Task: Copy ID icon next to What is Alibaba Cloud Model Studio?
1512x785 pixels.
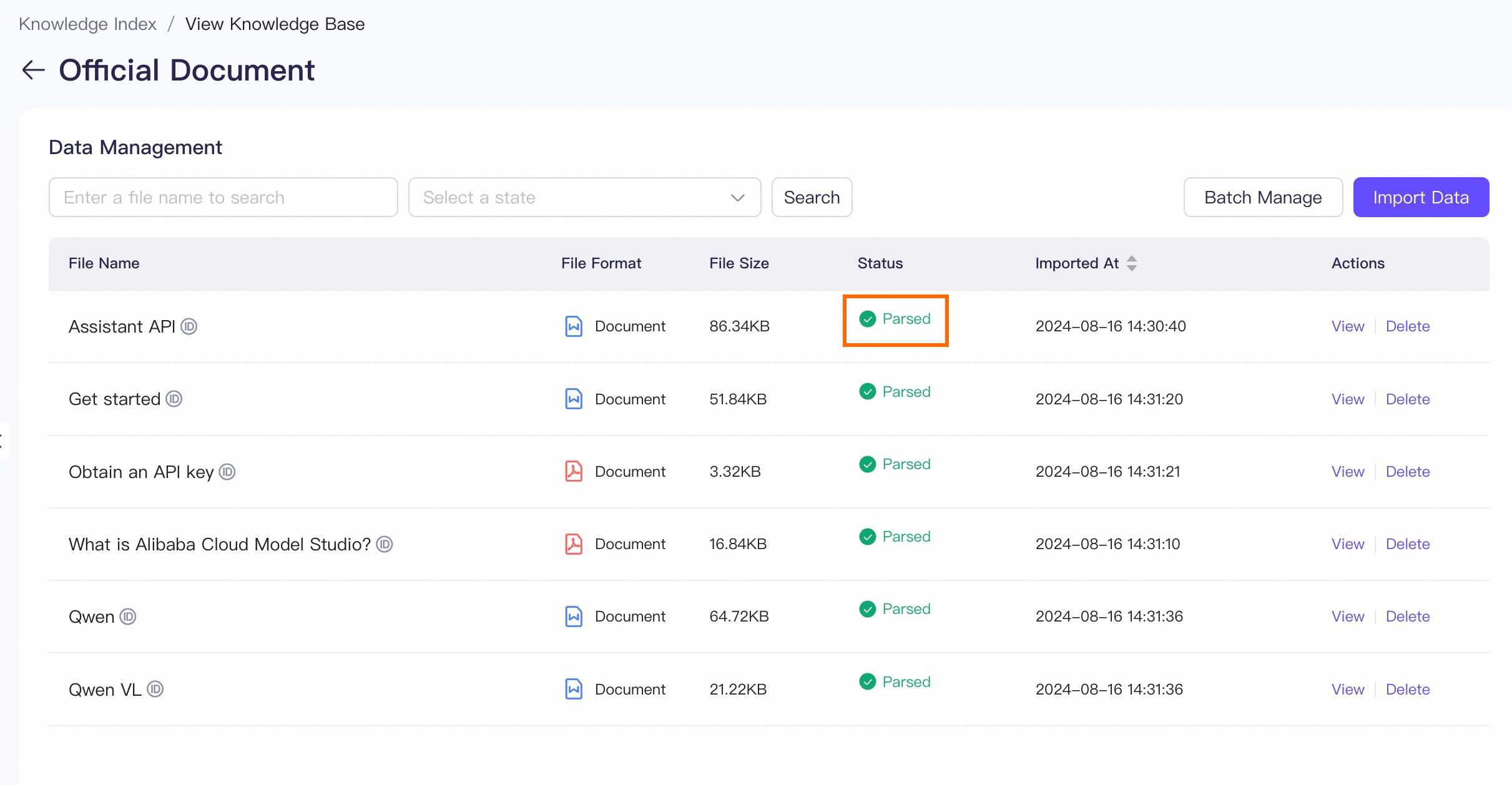Action: point(385,544)
